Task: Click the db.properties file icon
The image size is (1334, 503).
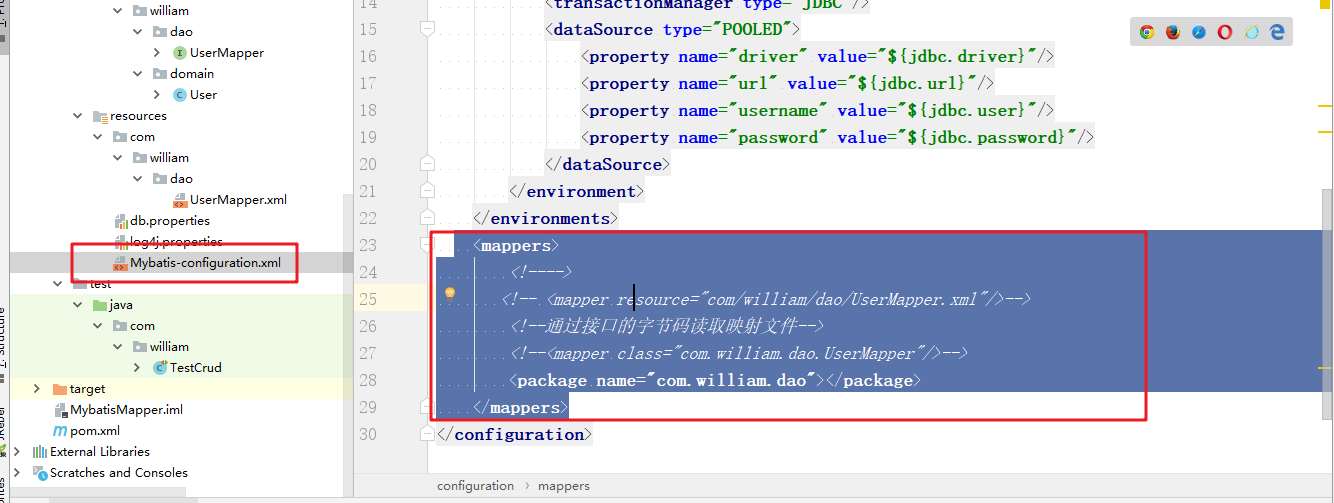Action: (x=121, y=221)
